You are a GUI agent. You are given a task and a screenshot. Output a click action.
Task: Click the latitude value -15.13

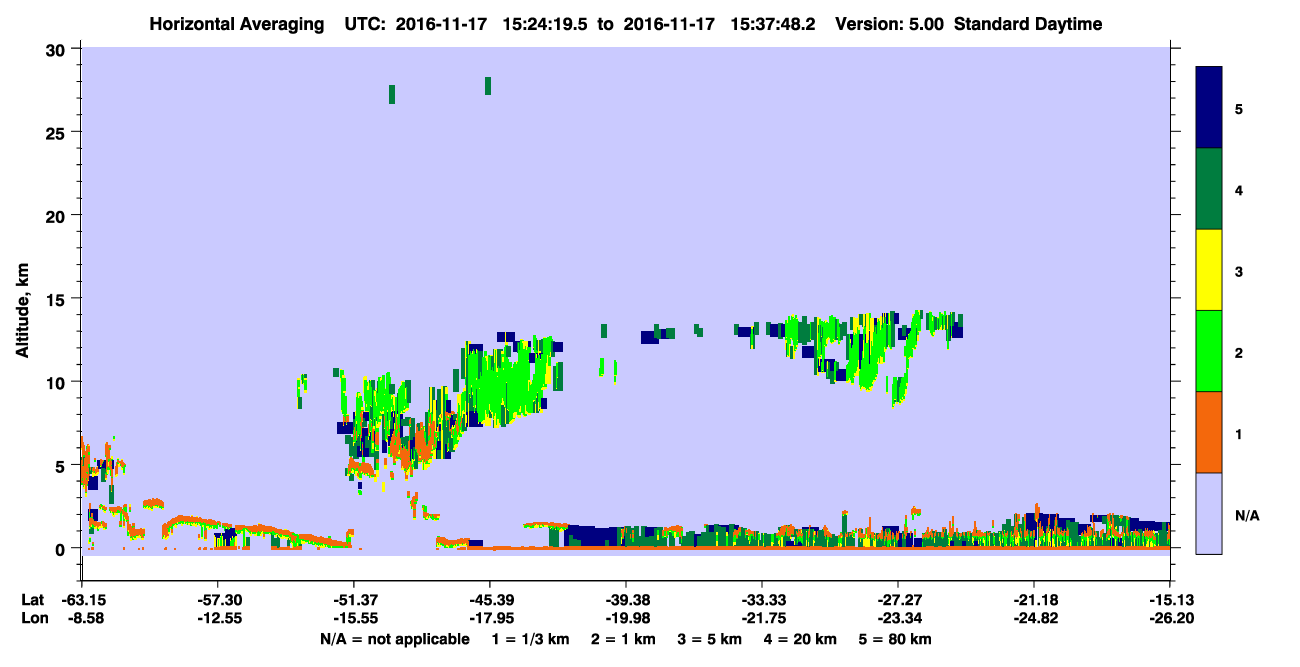click(1170, 600)
